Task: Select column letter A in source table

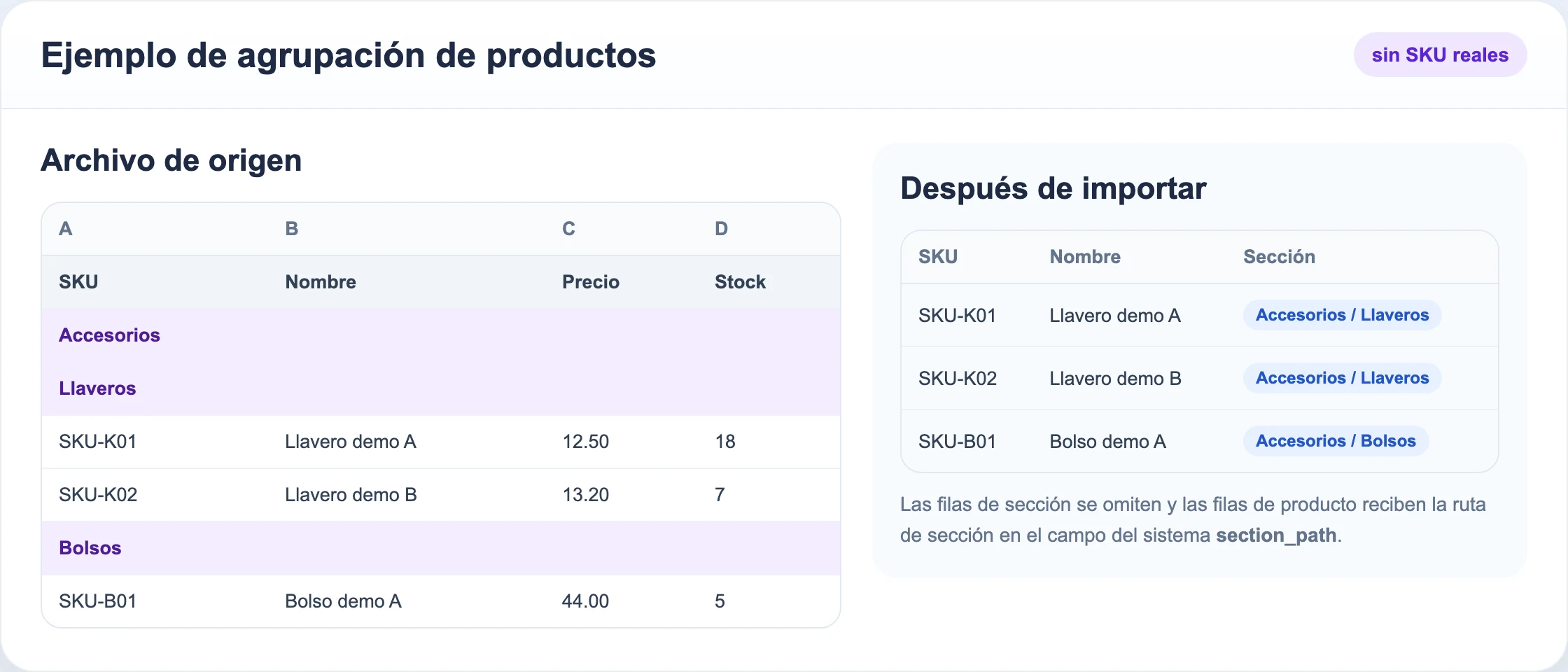Action: click(66, 229)
